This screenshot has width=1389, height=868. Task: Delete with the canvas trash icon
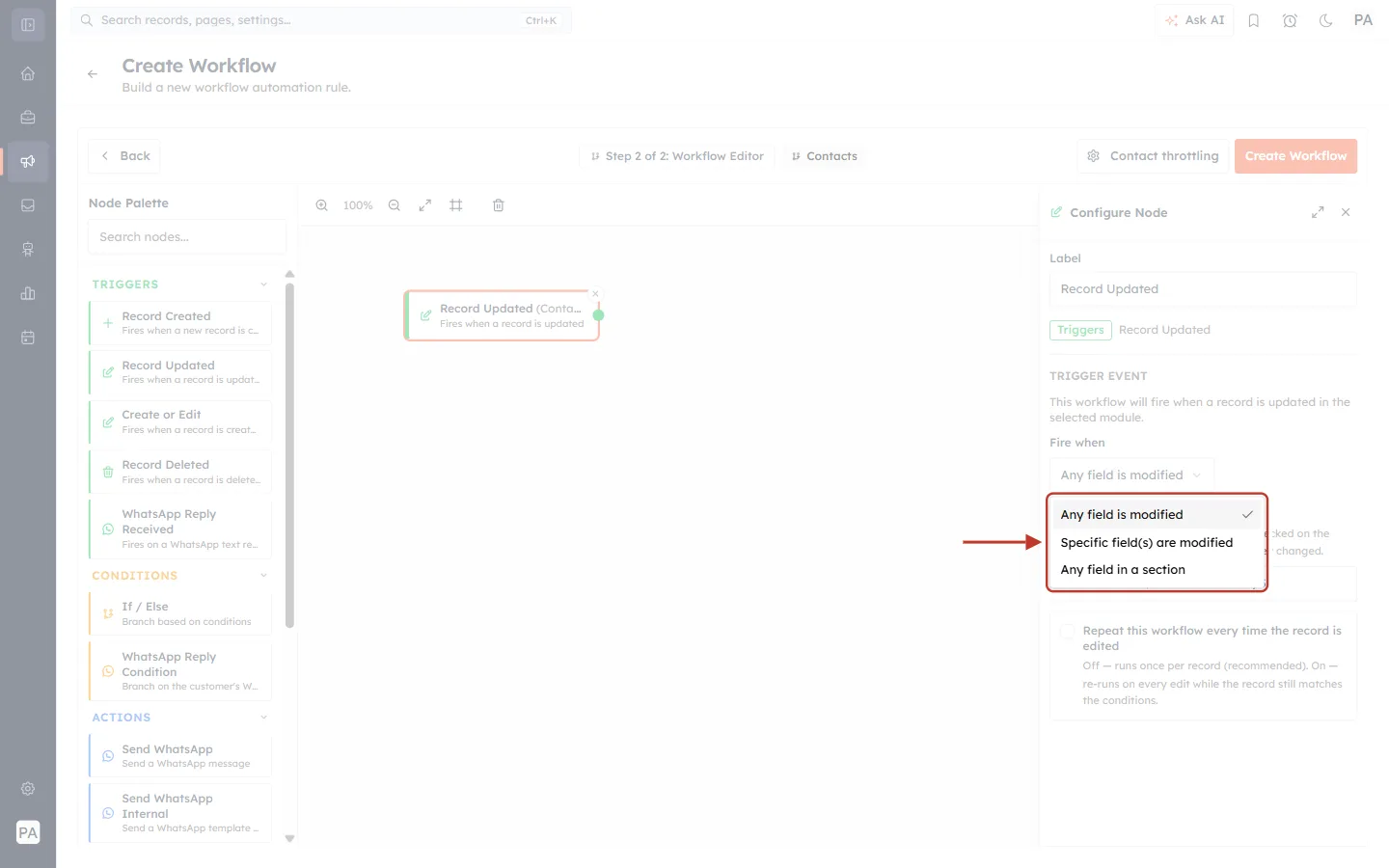tap(499, 205)
